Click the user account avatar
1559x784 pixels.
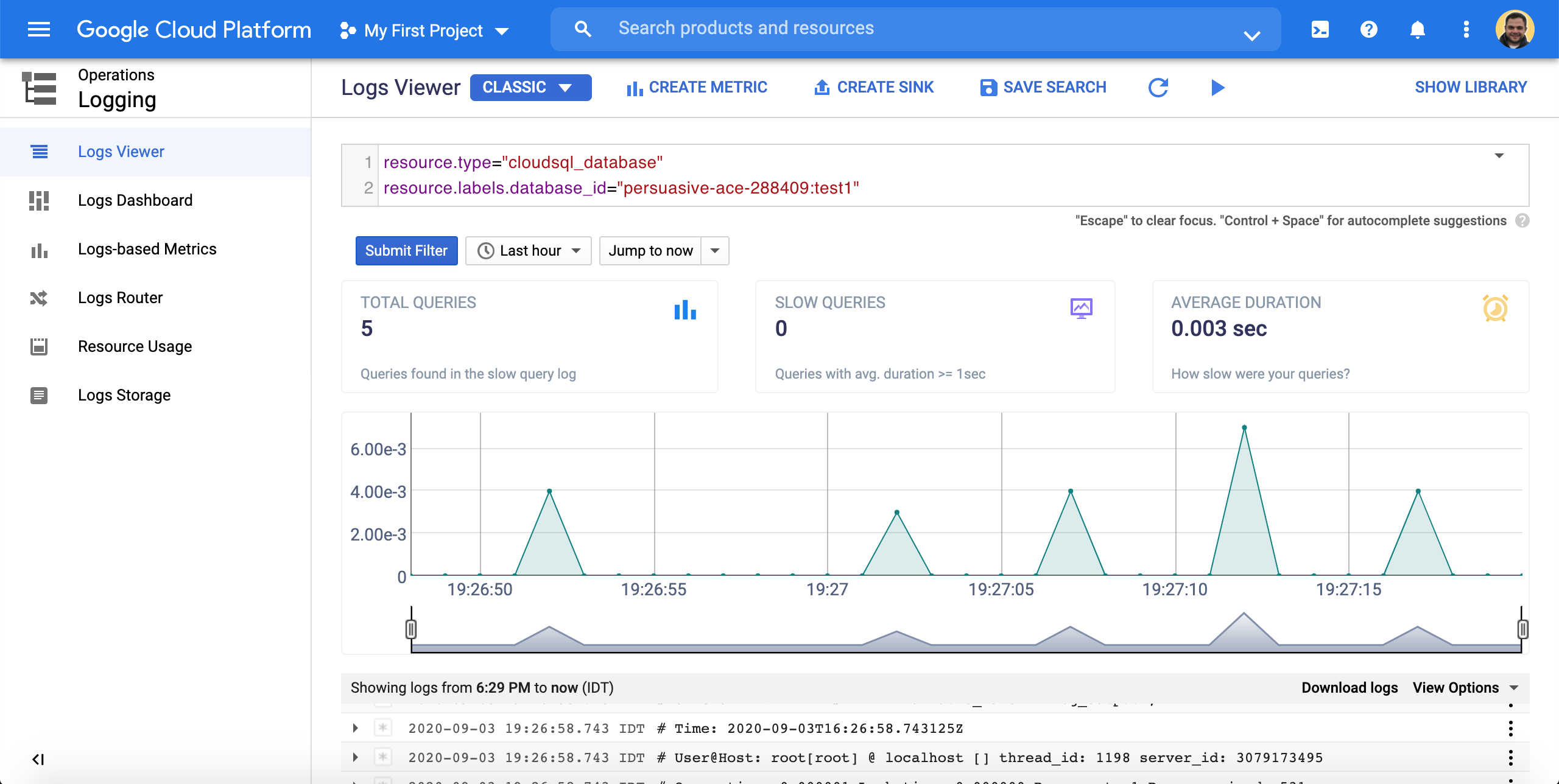(x=1515, y=29)
